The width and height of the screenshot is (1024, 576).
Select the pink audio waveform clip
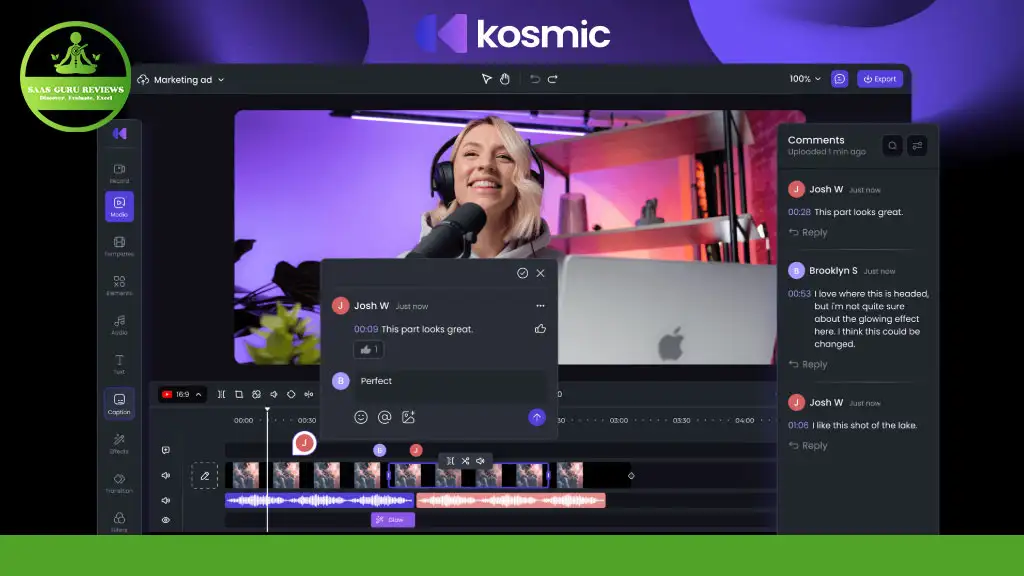point(511,501)
